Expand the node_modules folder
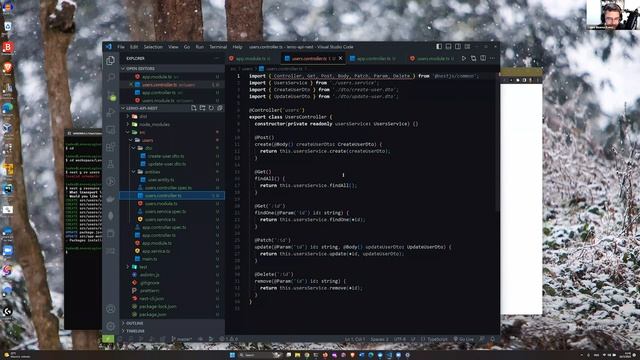This screenshot has width=640, height=360. tap(172, 124)
